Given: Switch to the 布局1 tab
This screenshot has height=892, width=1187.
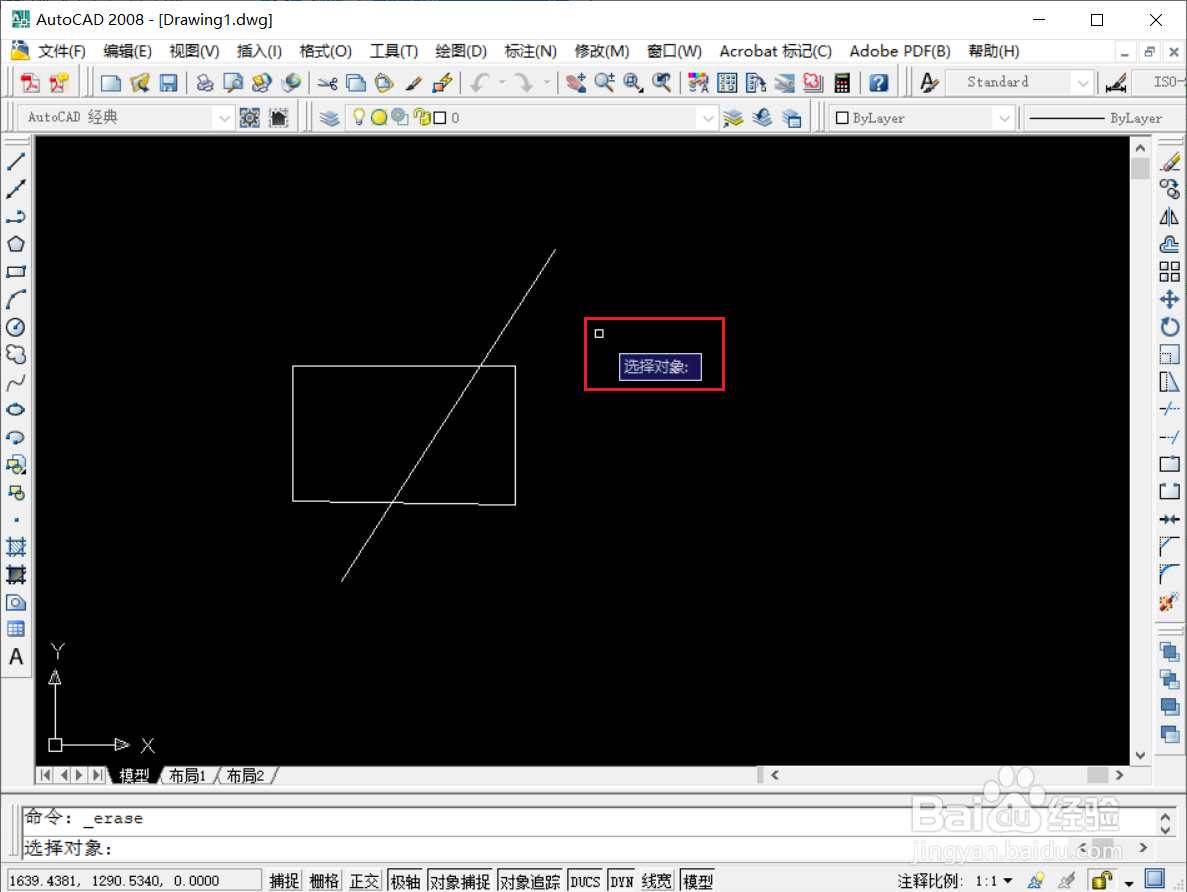Looking at the screenshot, I should pyautogui.click(x=187, y=775).
